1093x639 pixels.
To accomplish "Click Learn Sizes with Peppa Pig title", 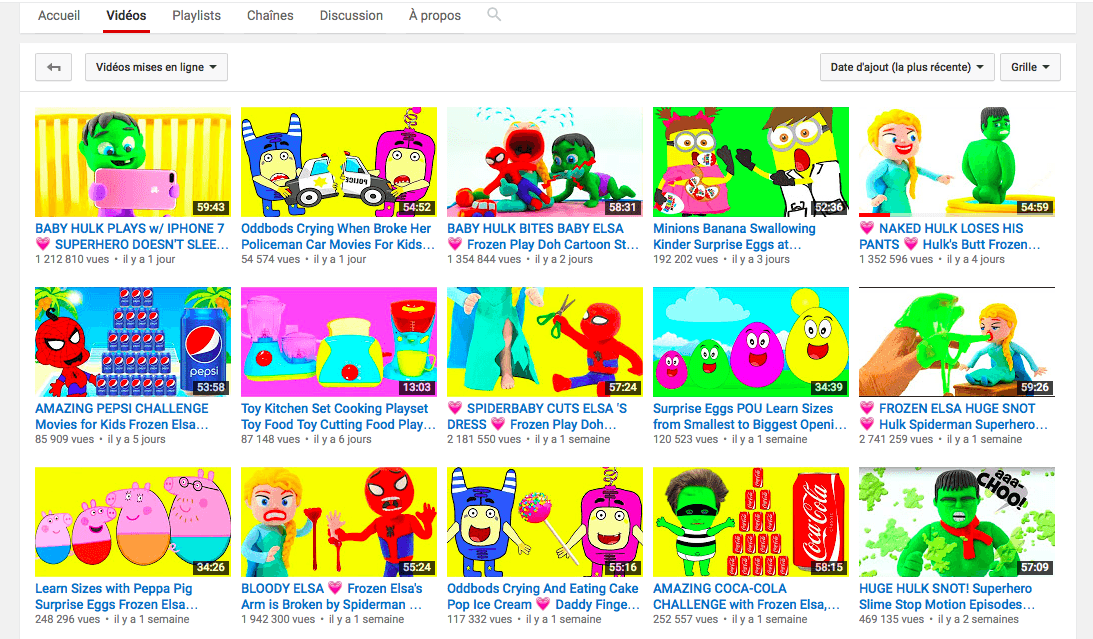I will tap(116, 596).
